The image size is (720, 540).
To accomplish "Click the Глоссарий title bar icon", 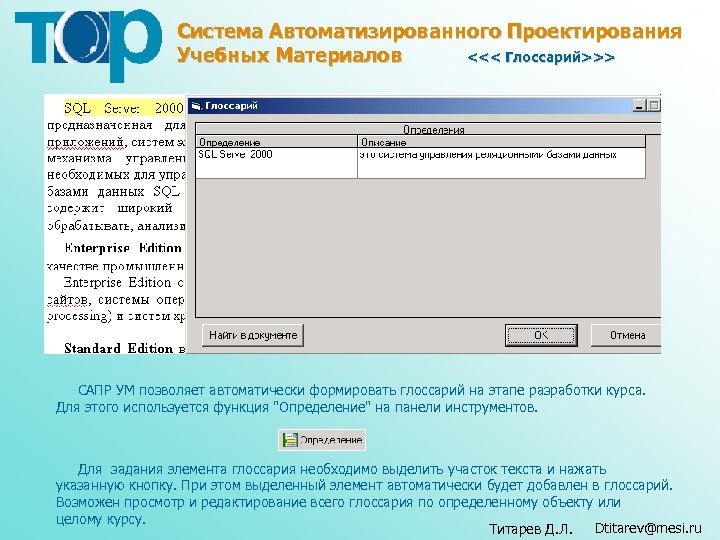I will point(197,106).
